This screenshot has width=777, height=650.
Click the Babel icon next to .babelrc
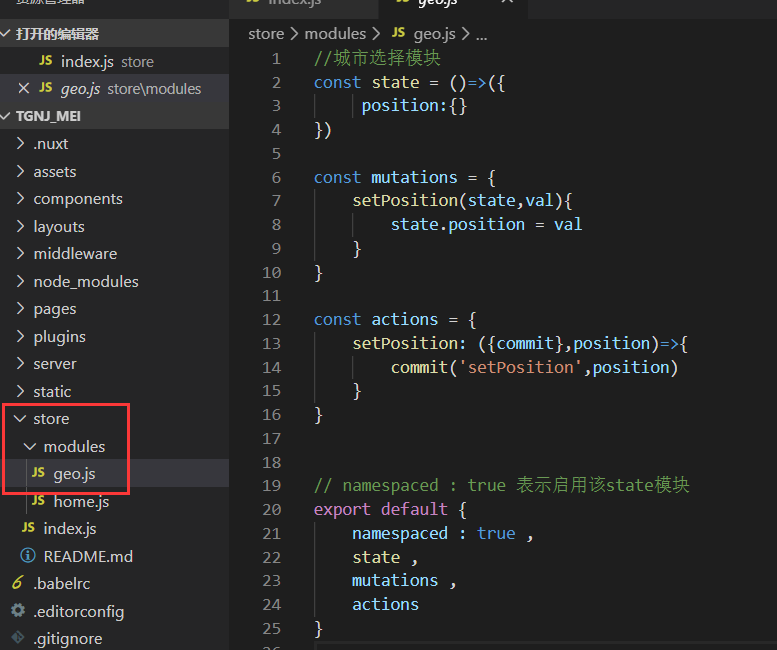click(17, 583)
